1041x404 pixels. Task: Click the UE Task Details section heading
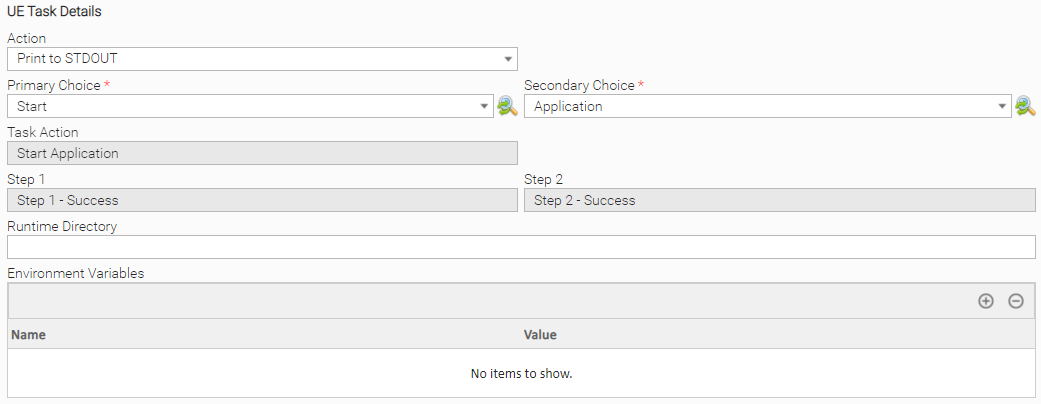pyautogui.click(x=54, y=12)
